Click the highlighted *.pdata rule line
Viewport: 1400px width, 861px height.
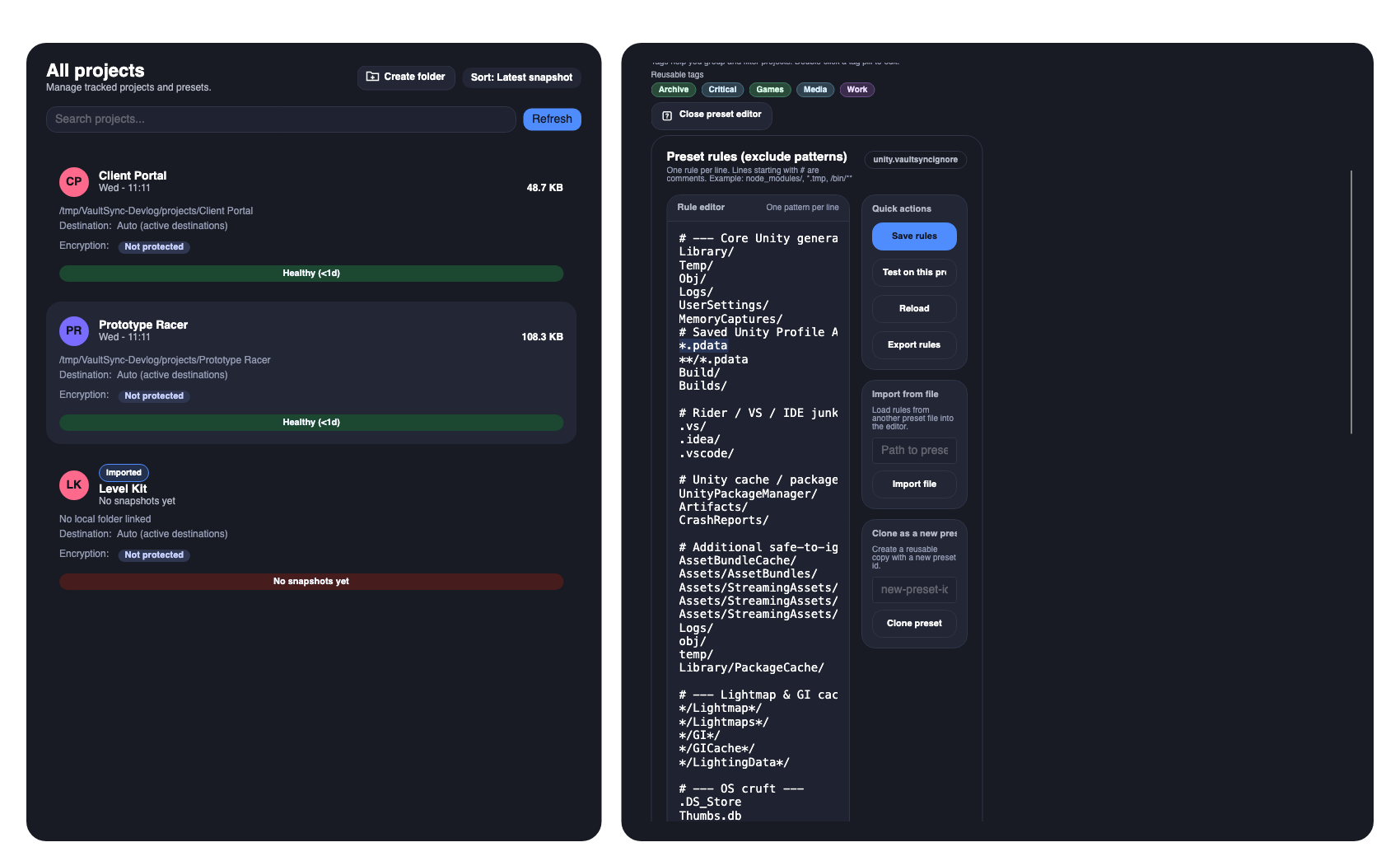[703, 346]
